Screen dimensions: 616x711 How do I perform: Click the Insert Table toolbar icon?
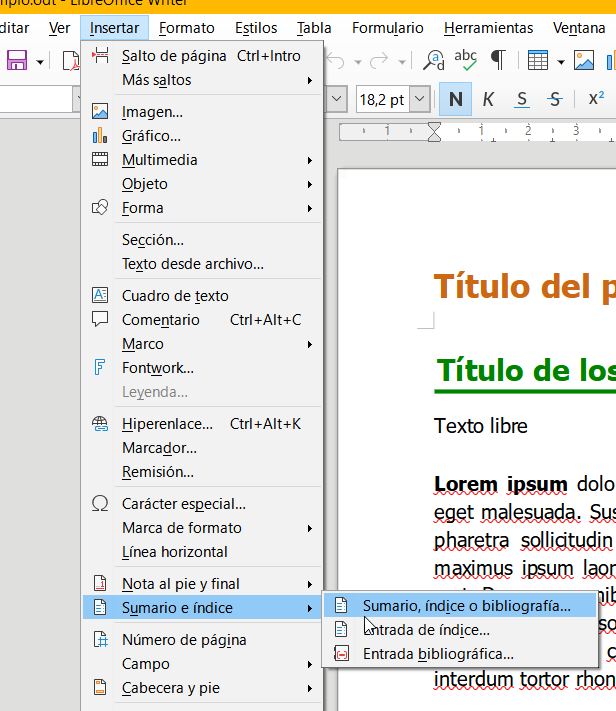(538, 61)
